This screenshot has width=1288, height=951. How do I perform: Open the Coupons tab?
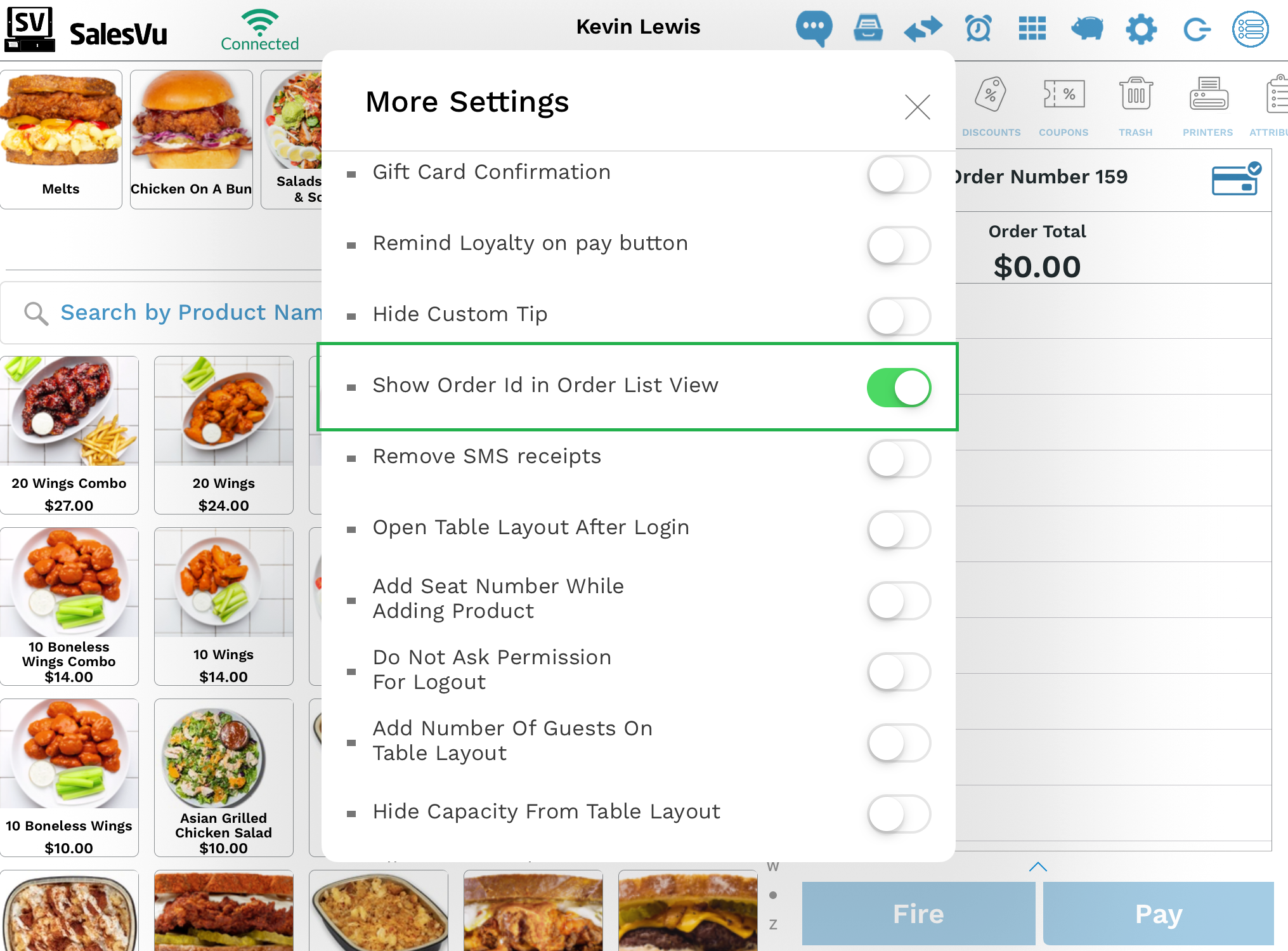click(1064, 107)
